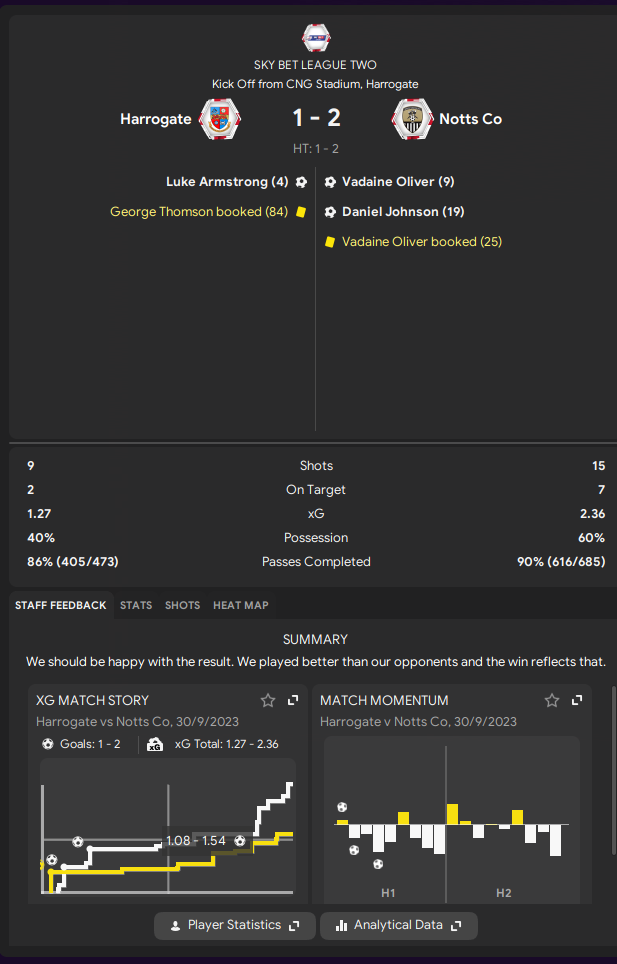Switch to the Stats tab
Viewport: 617px width, 964px height.
[136, 606]
